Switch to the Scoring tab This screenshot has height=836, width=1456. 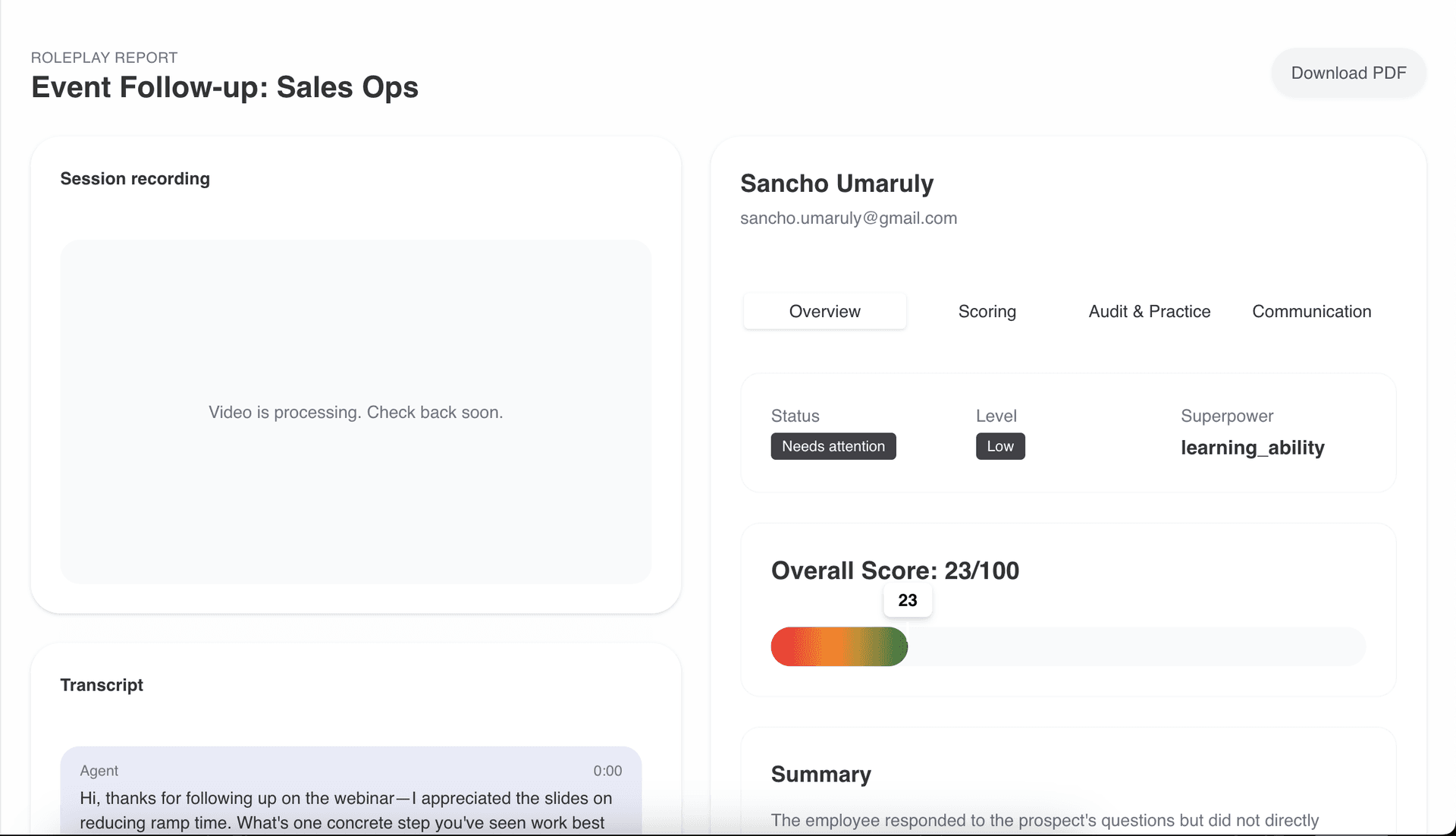coord(987,311)
